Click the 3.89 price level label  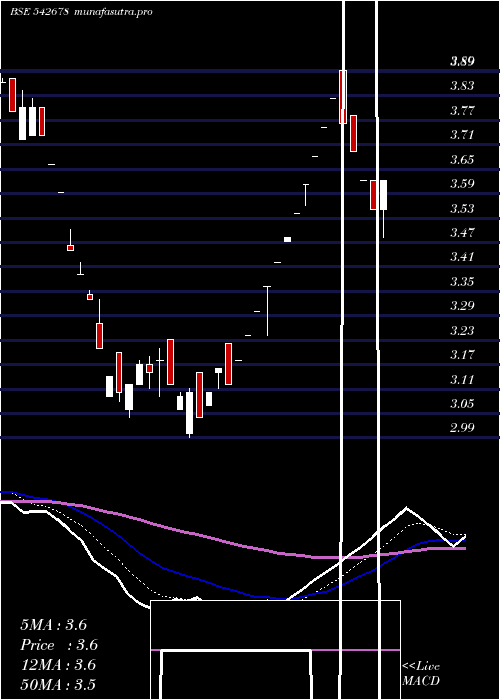coord(462,62)
